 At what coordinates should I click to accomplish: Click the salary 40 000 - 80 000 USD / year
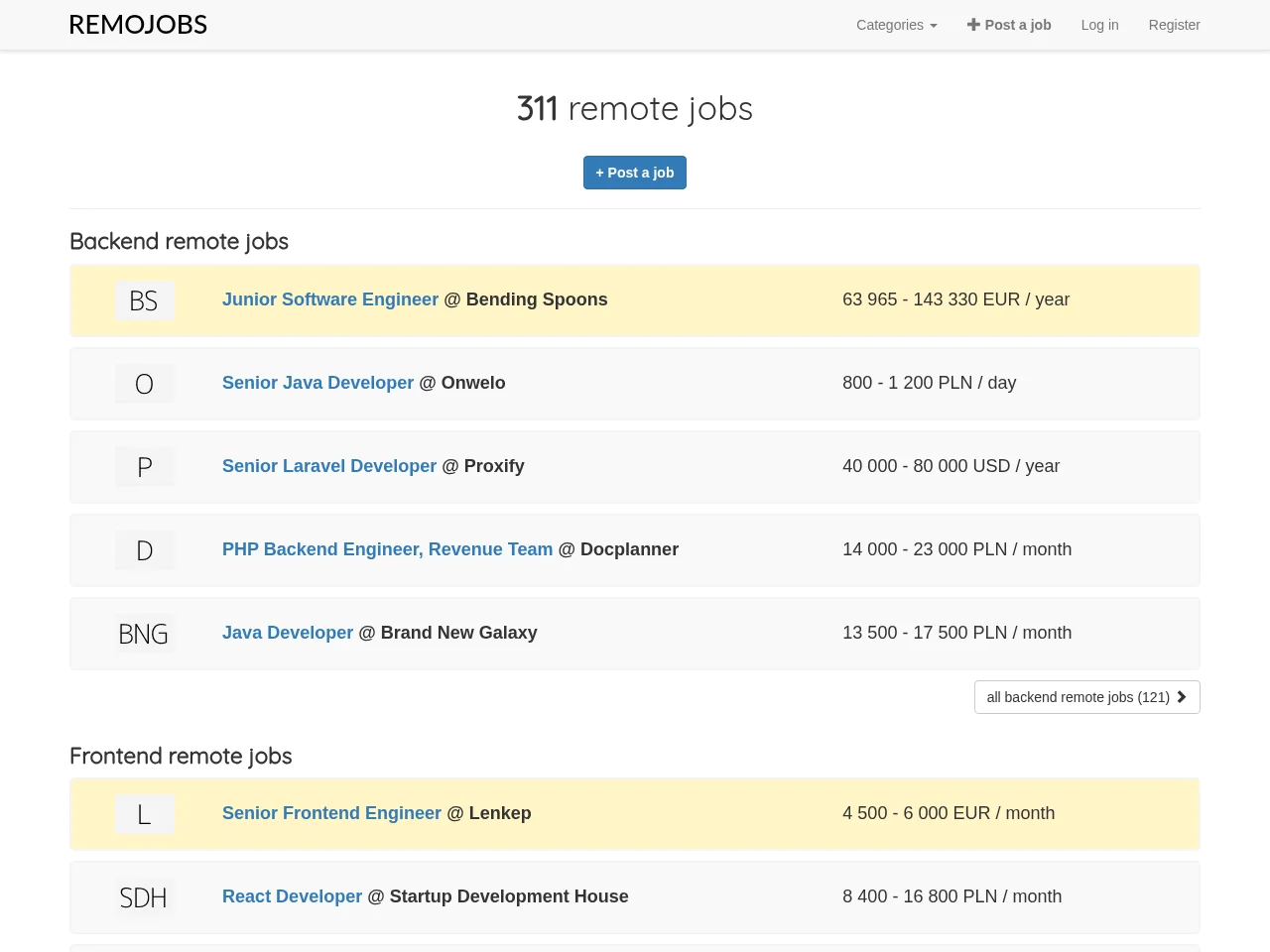951,466
